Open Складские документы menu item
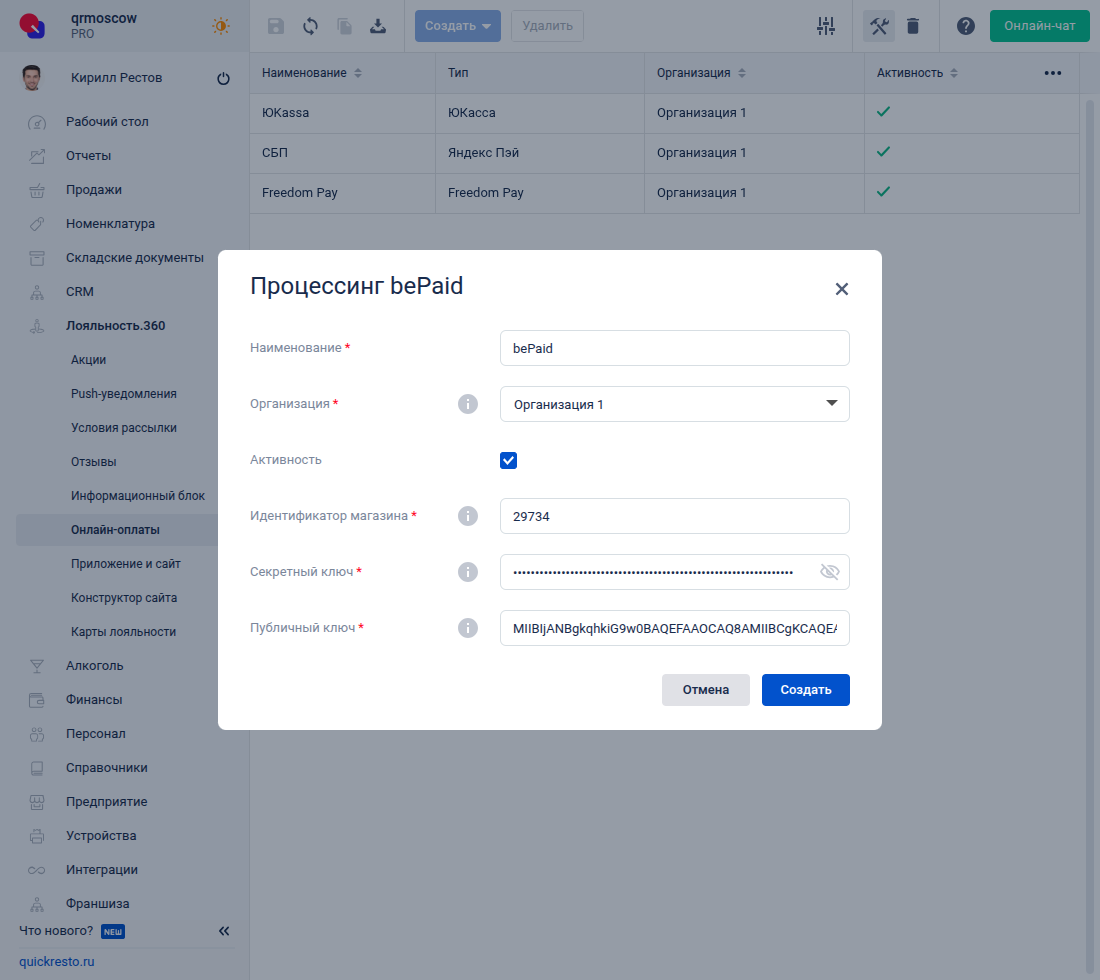 (135, 257)
